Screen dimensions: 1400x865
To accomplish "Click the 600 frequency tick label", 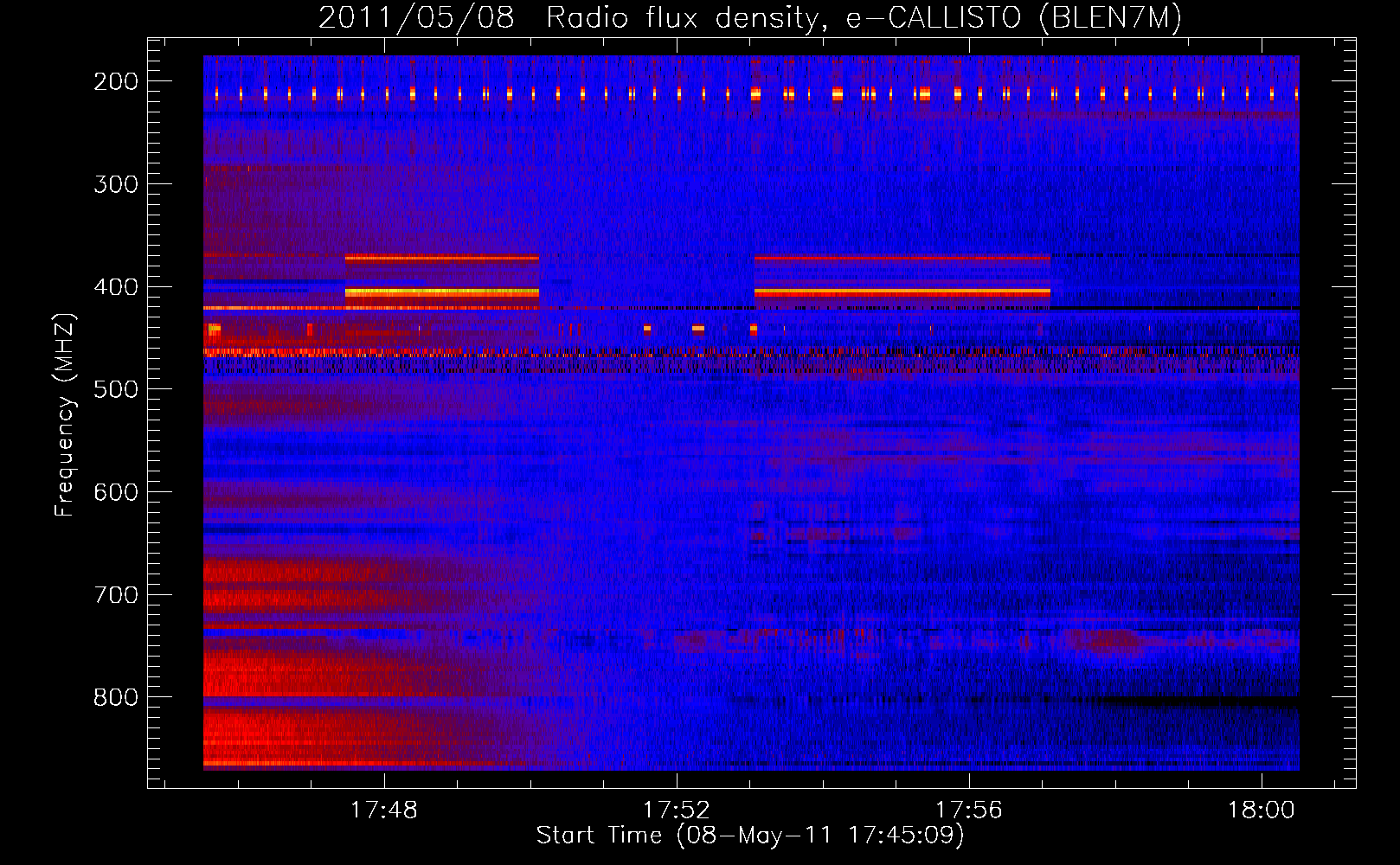I will pyautogui.click(x=116, y=492).
